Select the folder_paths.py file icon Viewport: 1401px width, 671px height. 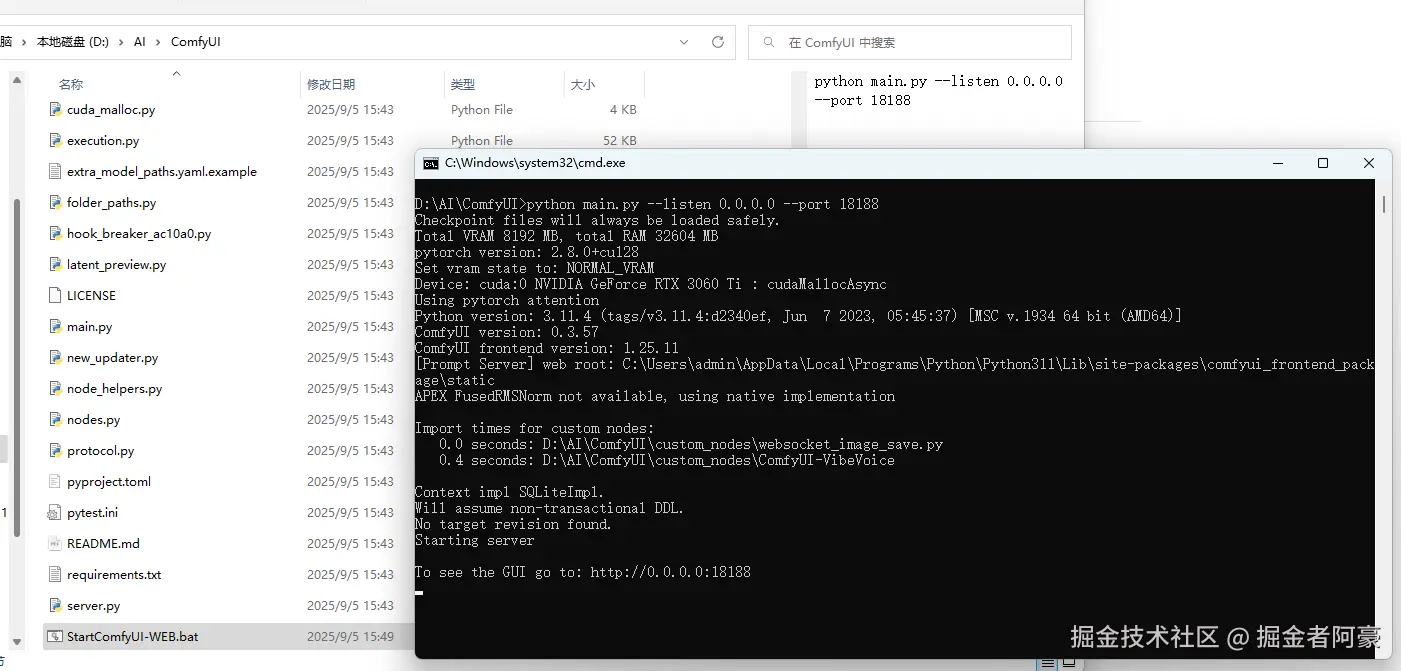pos(56,202)
